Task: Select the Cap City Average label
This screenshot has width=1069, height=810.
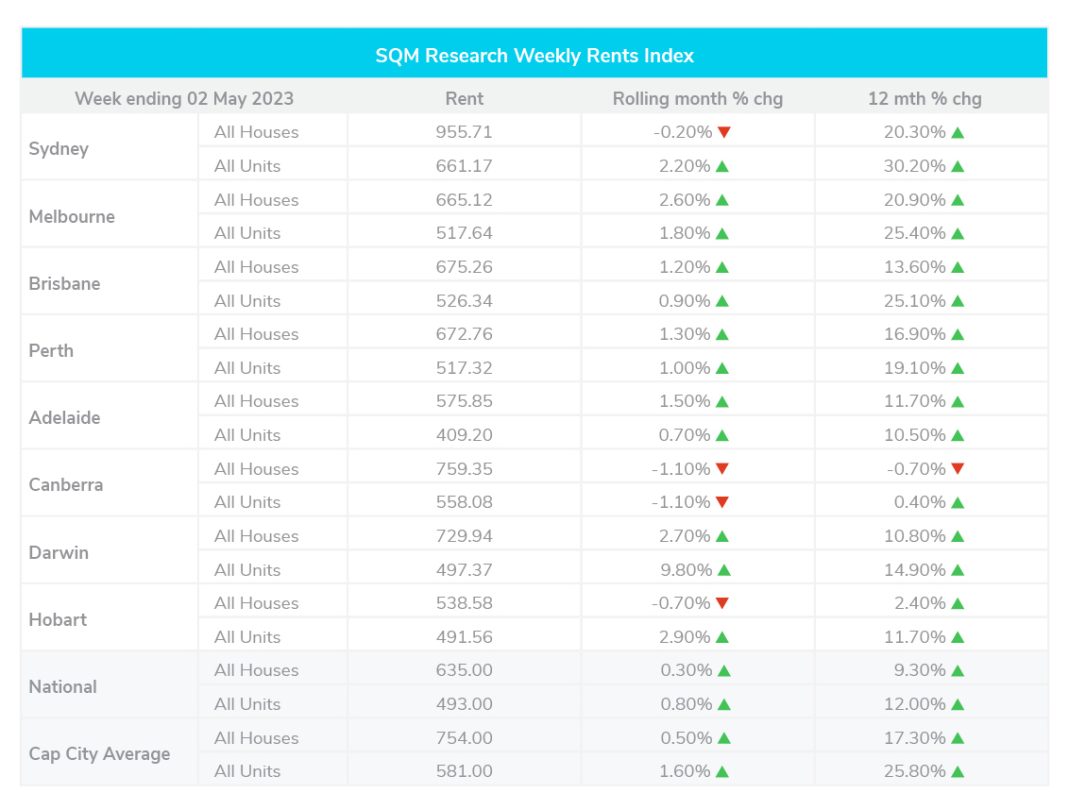Action: point(100,754)
